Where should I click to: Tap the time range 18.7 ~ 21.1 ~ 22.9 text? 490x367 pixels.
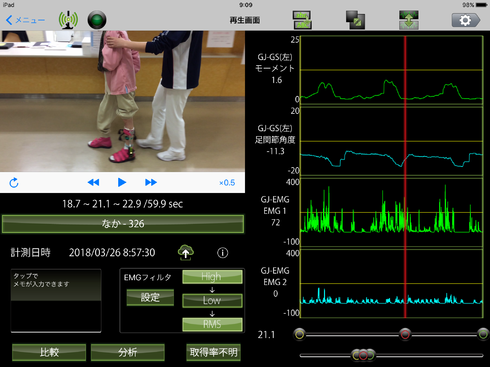pyautogui.click(x=122, y=204)
